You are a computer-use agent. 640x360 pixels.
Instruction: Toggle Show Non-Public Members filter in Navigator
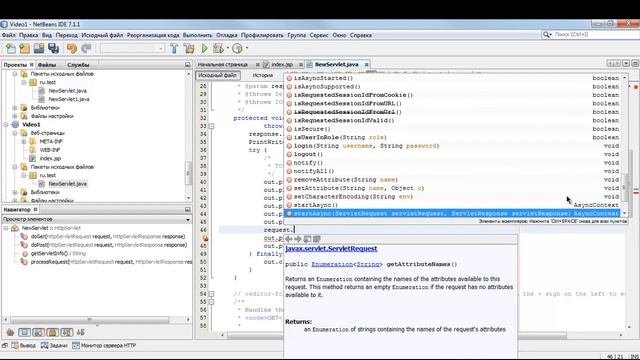coord(52,333)
